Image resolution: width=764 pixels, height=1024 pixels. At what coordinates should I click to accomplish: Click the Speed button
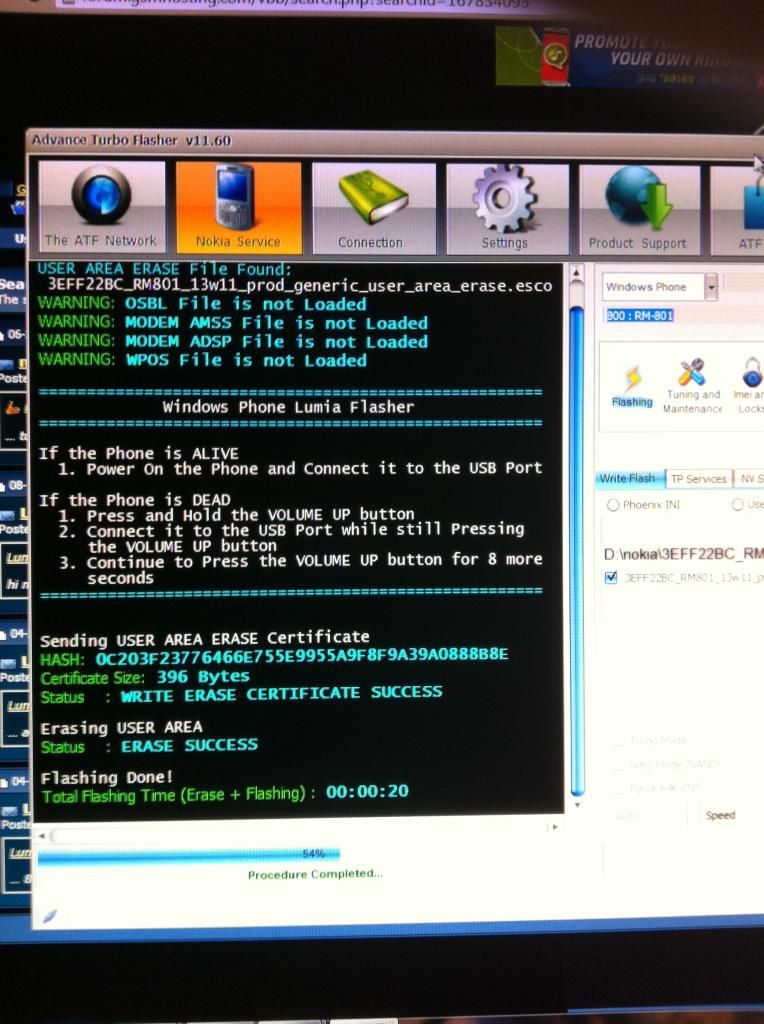(720, 815)
